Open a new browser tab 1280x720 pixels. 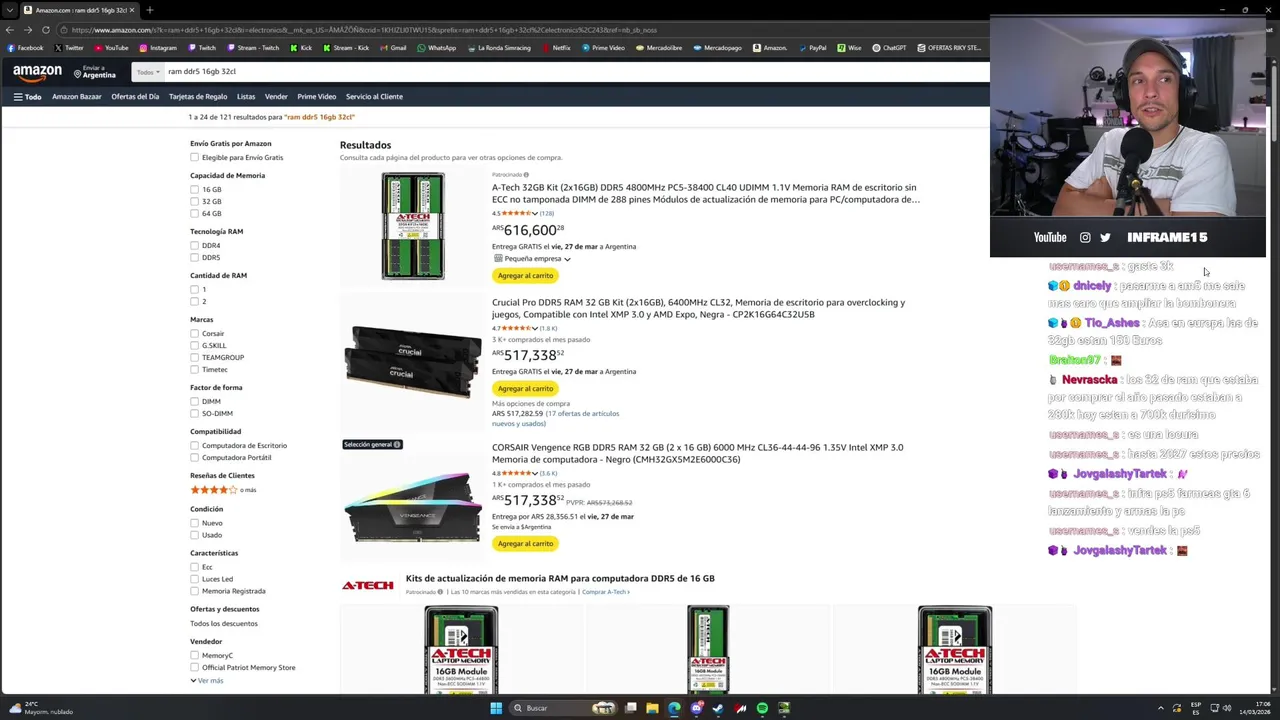(x=149, y=10)
